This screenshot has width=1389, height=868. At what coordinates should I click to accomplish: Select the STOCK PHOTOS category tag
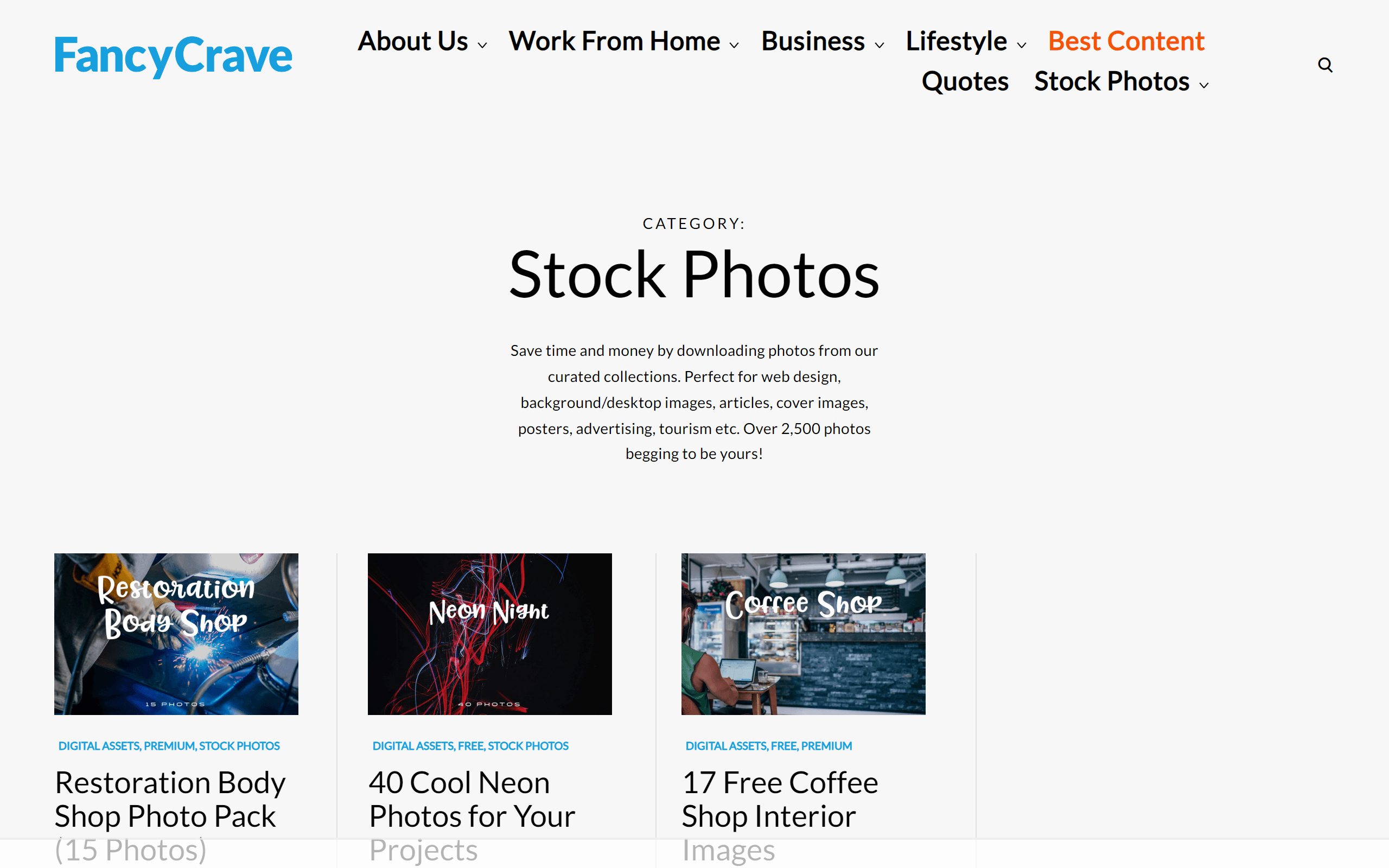pyautogui.click(x=239, y=745)
